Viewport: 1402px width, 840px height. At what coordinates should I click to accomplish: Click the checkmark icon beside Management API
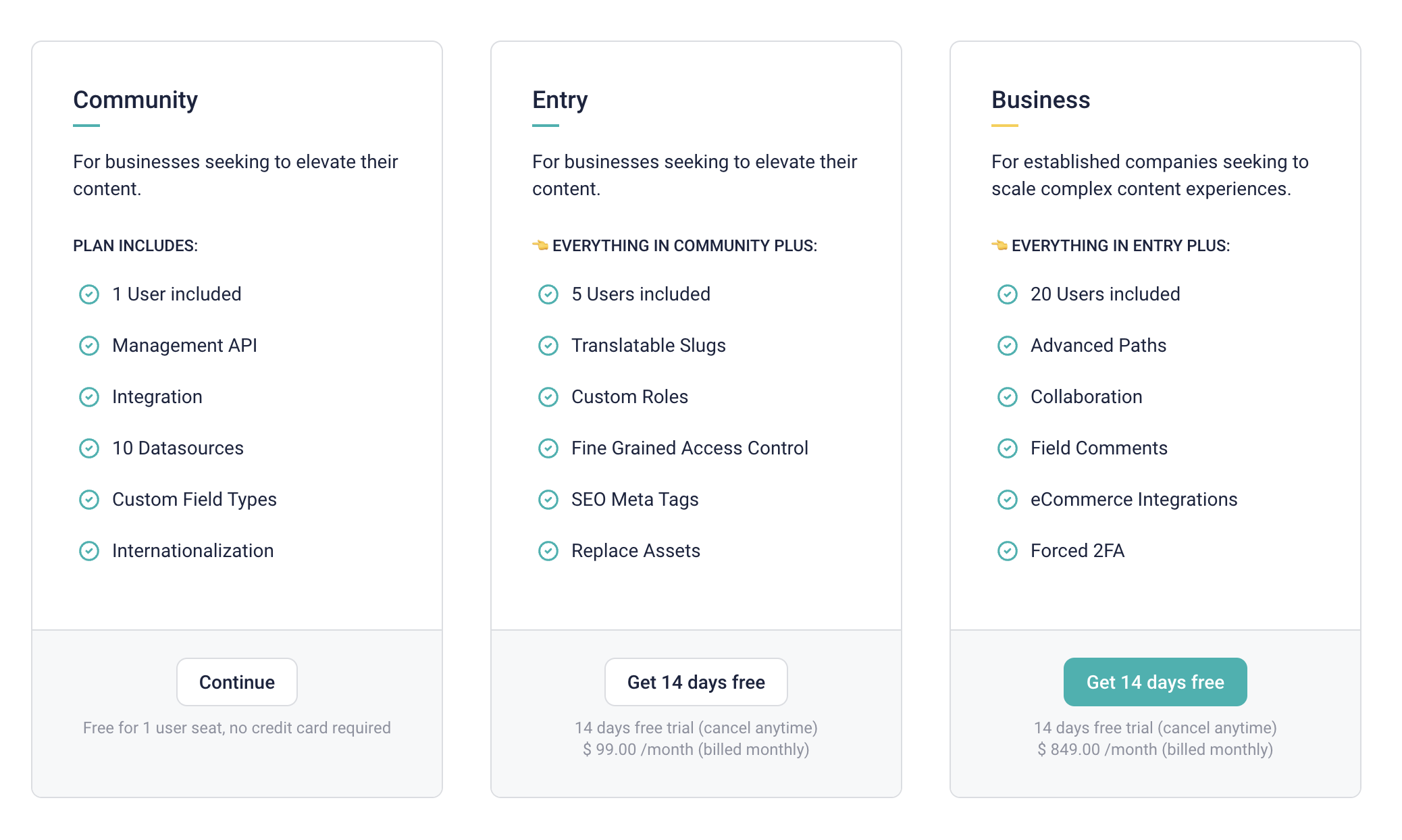(89, 346)
